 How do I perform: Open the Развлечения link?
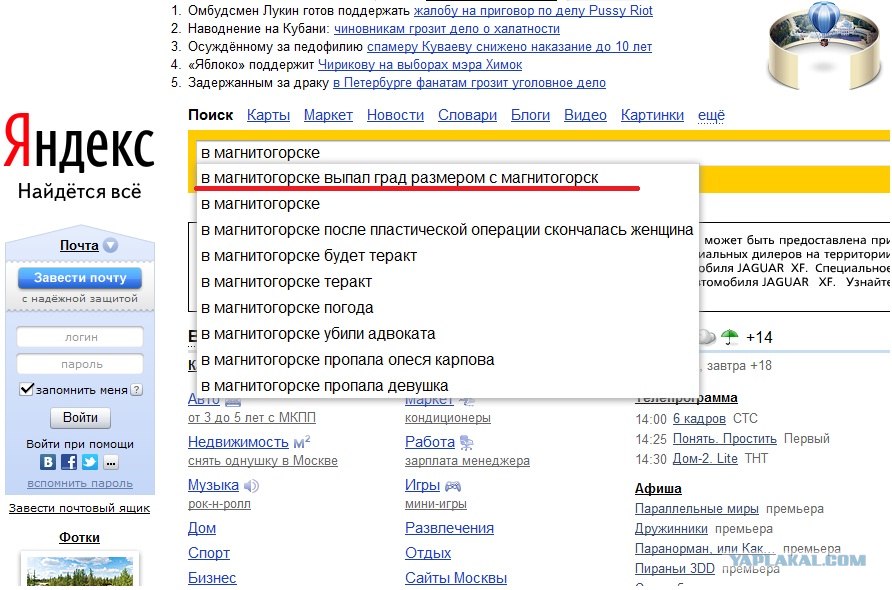coord(449,528)
